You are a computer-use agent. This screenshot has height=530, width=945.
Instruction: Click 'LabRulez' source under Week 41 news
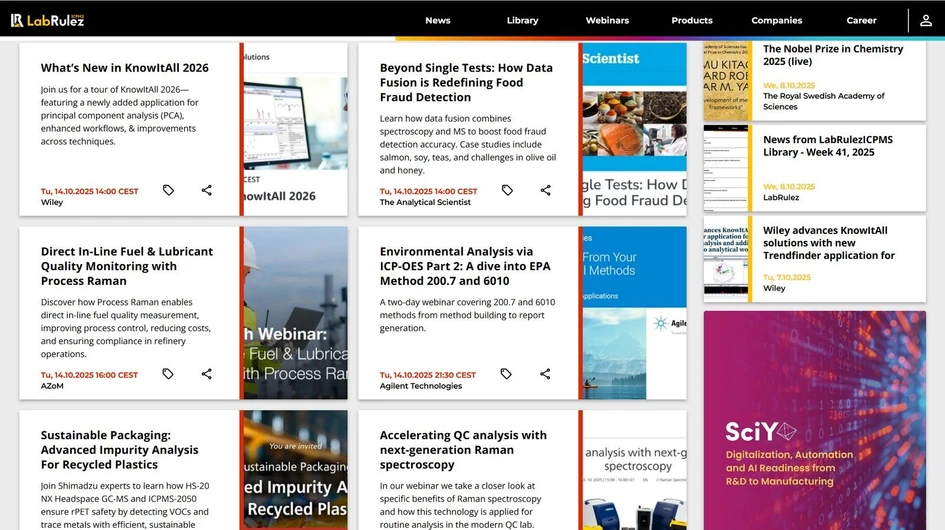pos(781,197)
